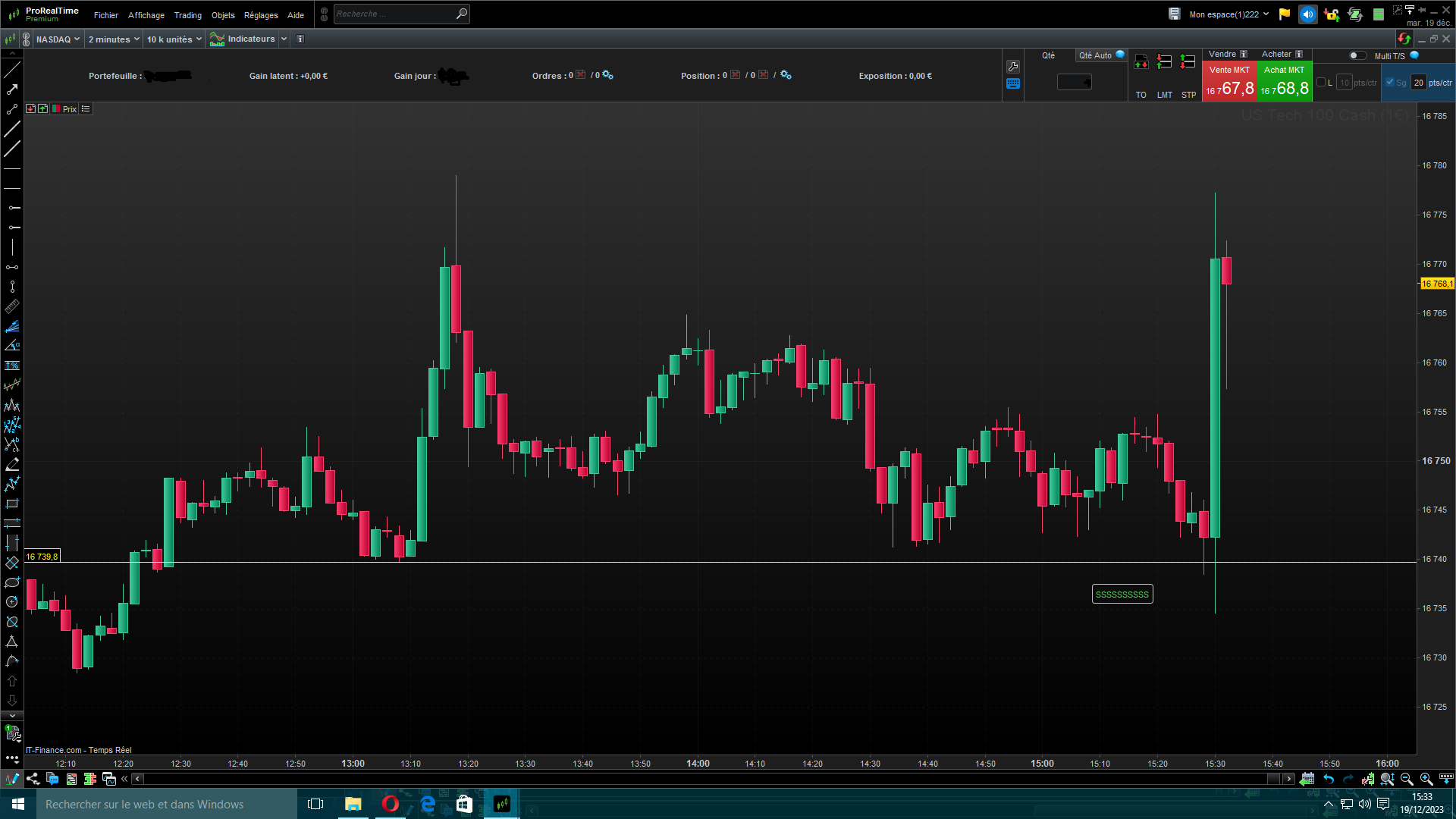Uncheck the Sg stop checkbox

(x=1390, y=83)
